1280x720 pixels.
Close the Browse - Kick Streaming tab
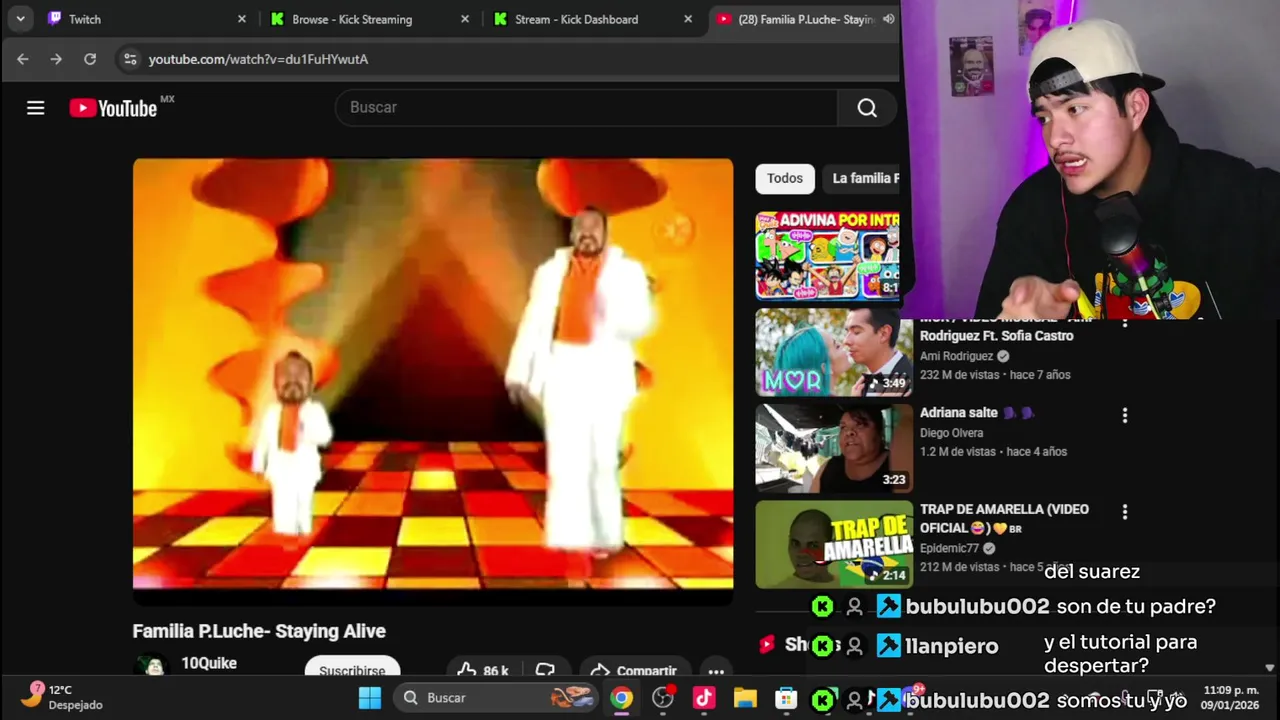tap(465, 19)
